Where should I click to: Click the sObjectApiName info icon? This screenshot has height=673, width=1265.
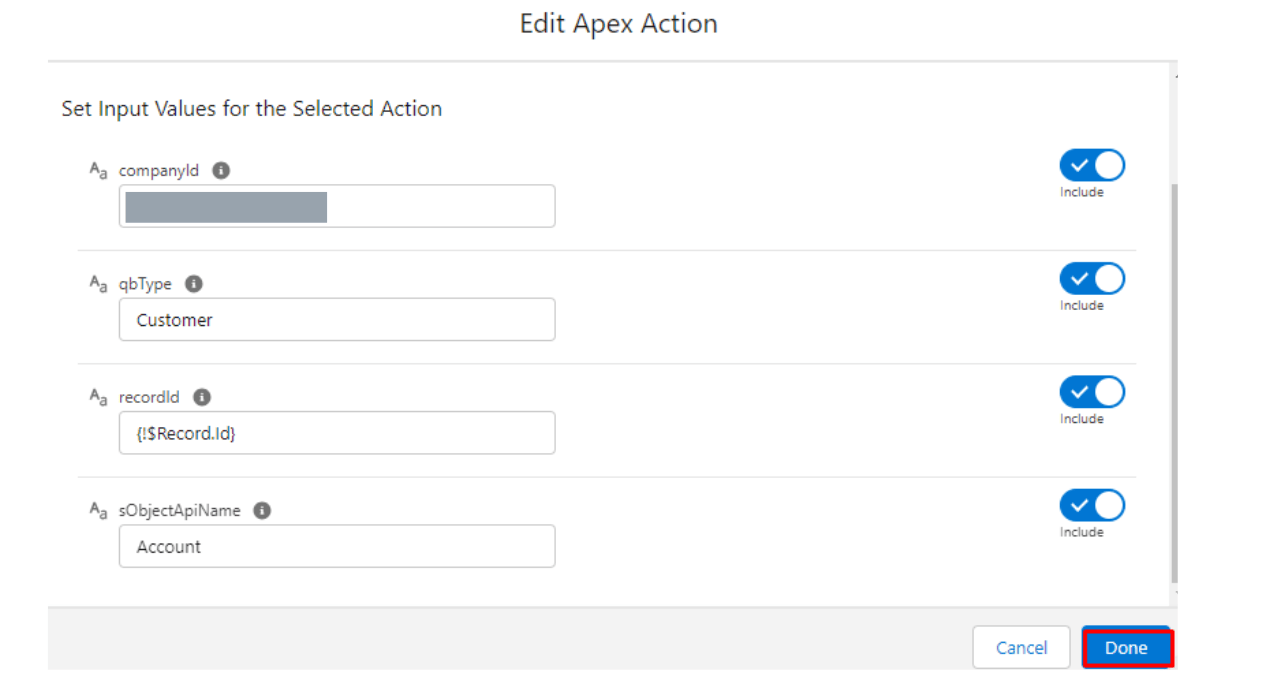[x=262, y=510]
